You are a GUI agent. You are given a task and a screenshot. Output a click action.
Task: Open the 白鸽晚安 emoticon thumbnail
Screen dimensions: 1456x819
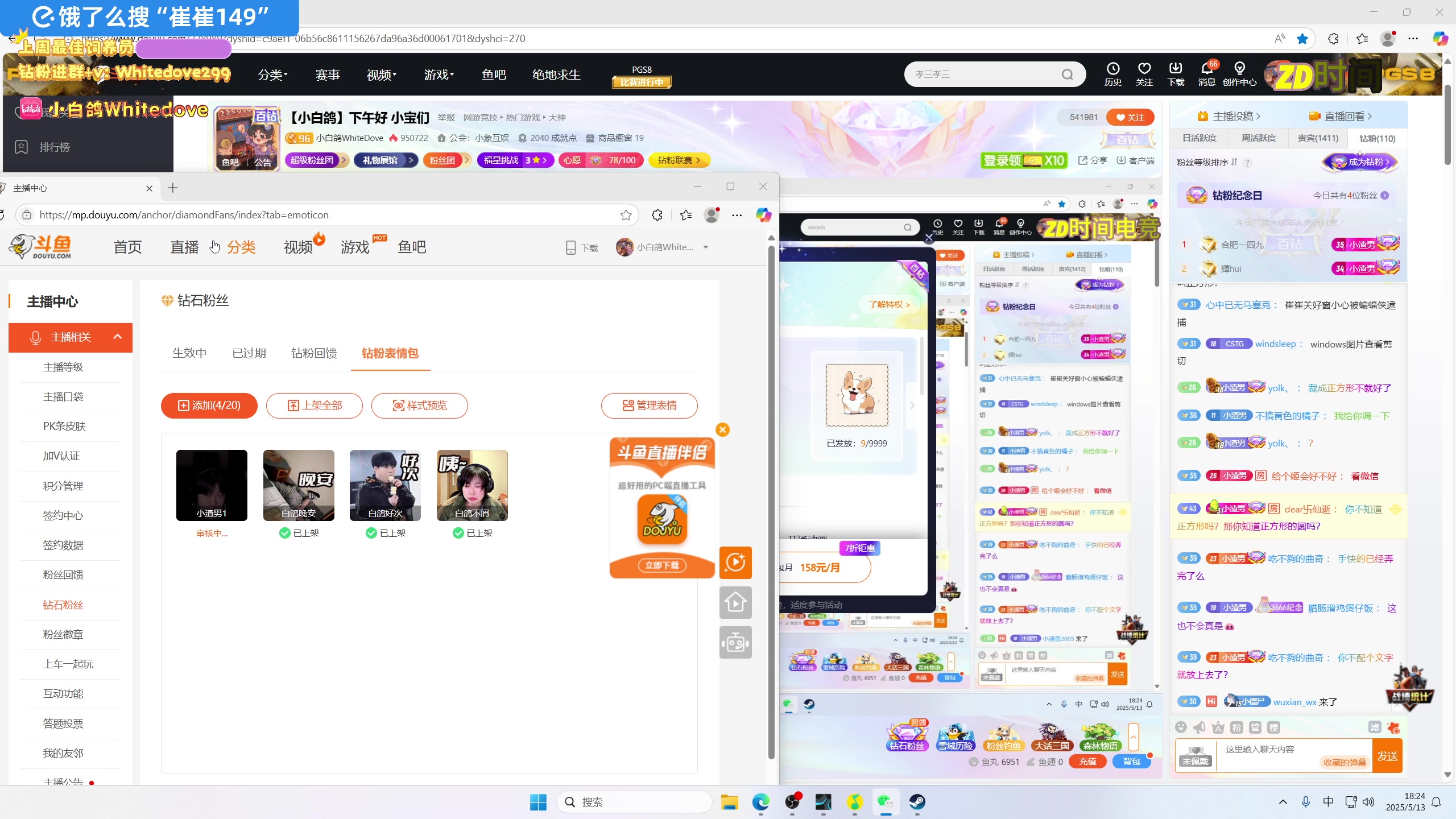point(299,485)
